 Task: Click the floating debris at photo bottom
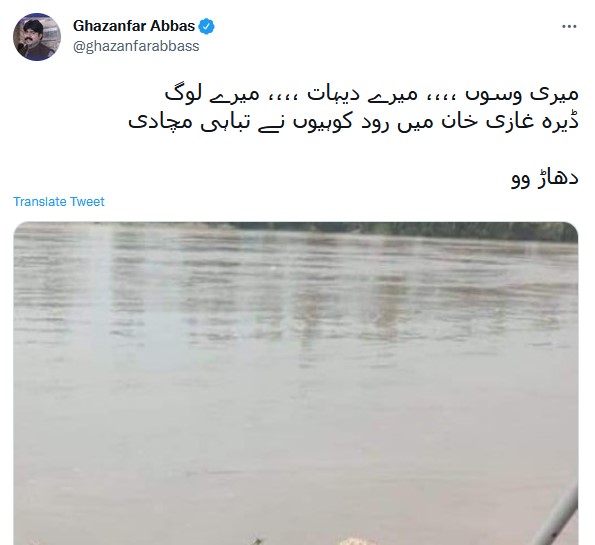(351, 541)
